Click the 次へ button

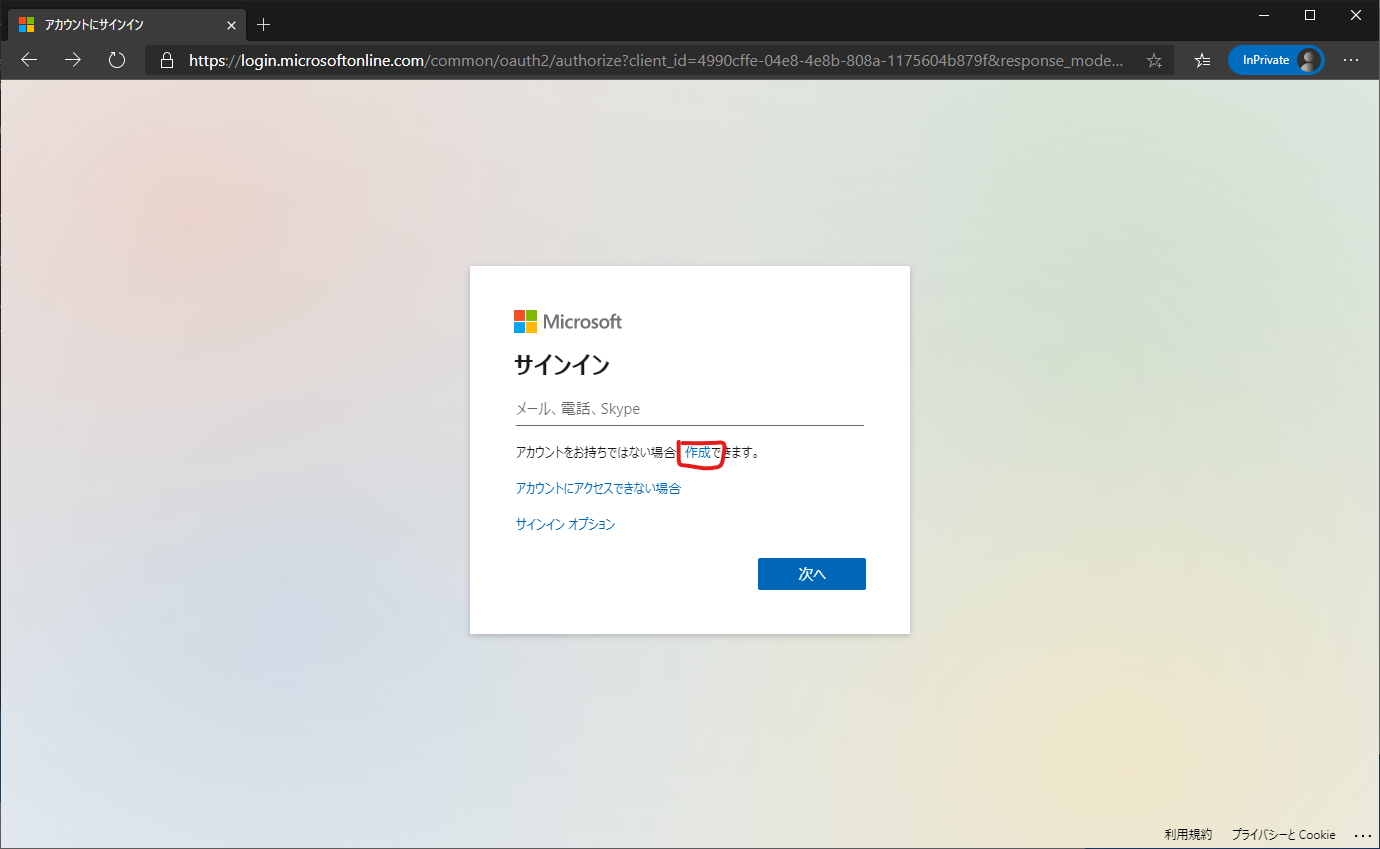812,574
